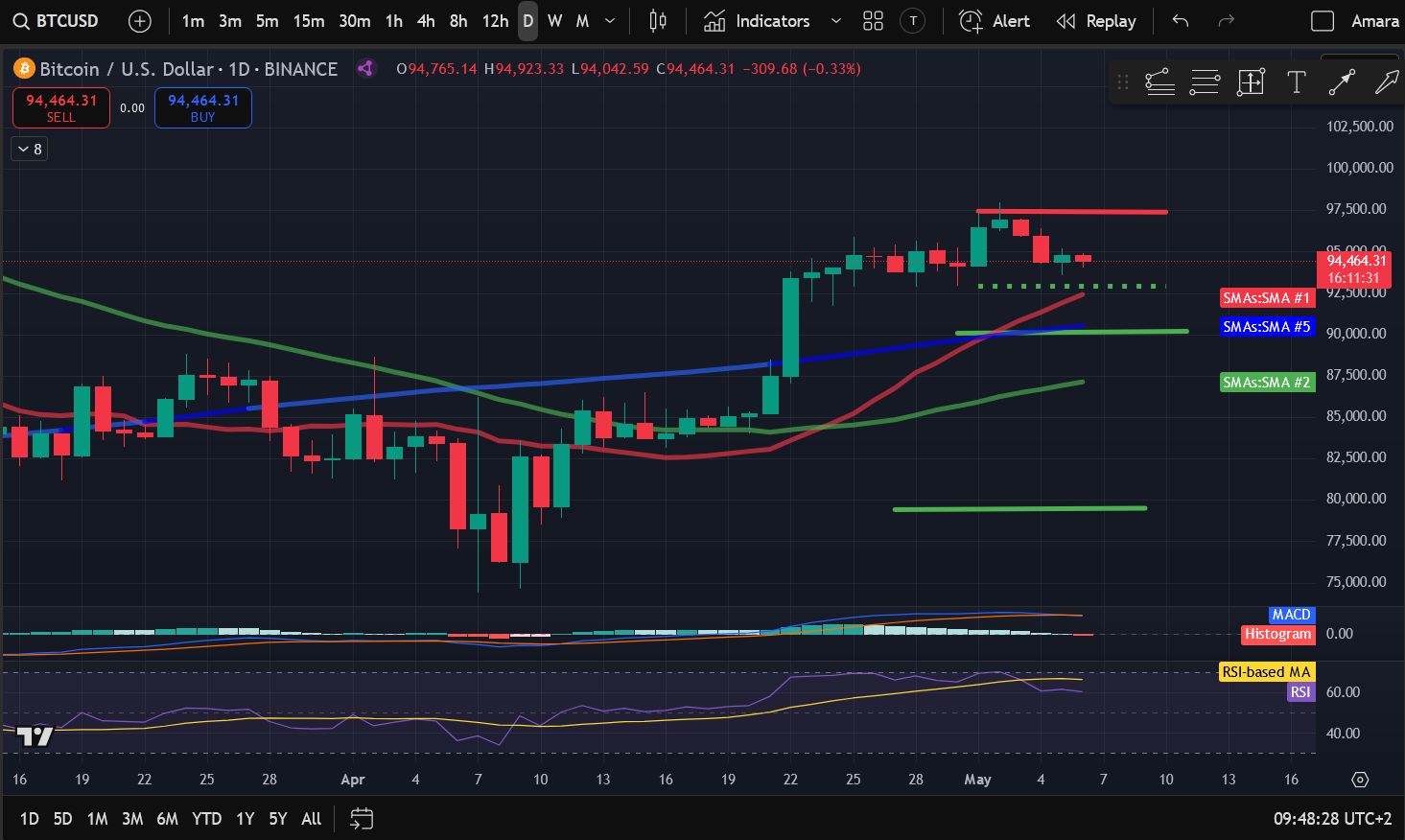The height and width of the screenshot is (840, 1405).
Task: Open the candlestick chart type selector
Action: (658, 21)
